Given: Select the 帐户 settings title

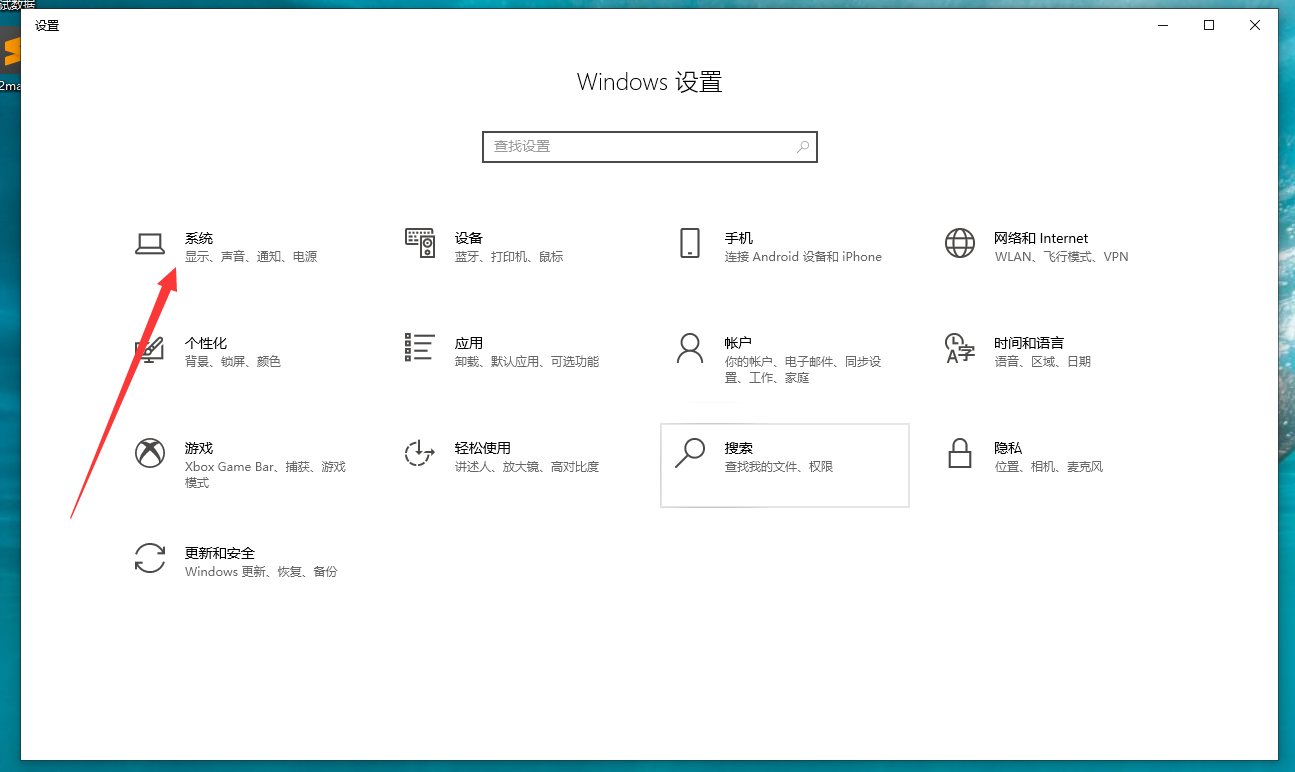Looking at the screenshot, I should tap(739, 343).
